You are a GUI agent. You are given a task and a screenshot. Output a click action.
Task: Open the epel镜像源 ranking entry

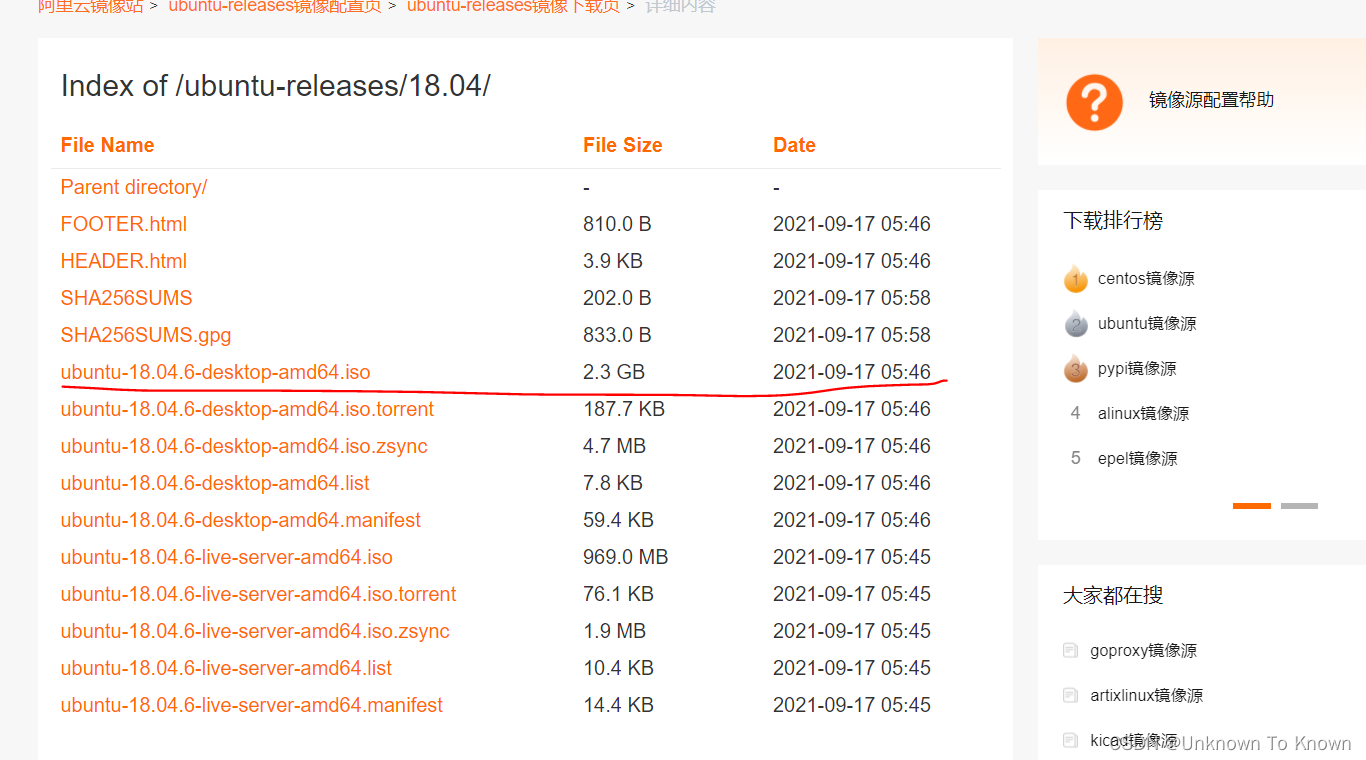coord(1137,459)
